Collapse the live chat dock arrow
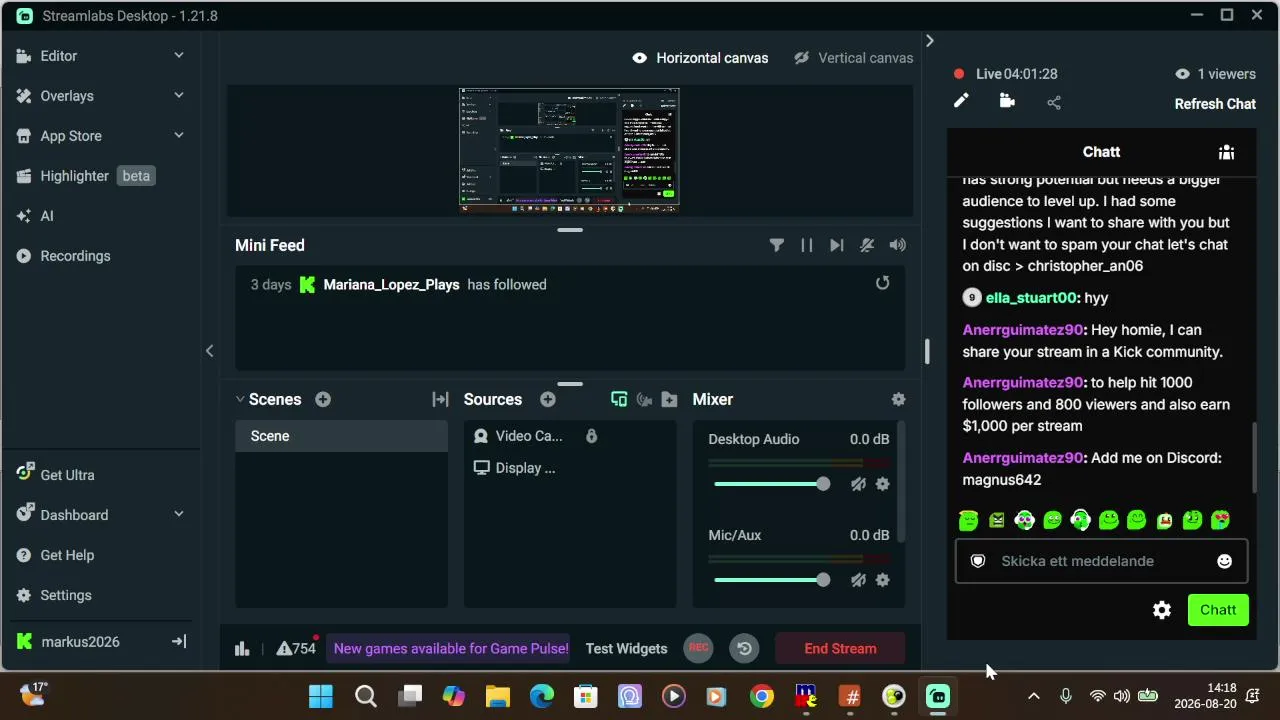Viewport: 1280px width, 720px height. [929, 41]
